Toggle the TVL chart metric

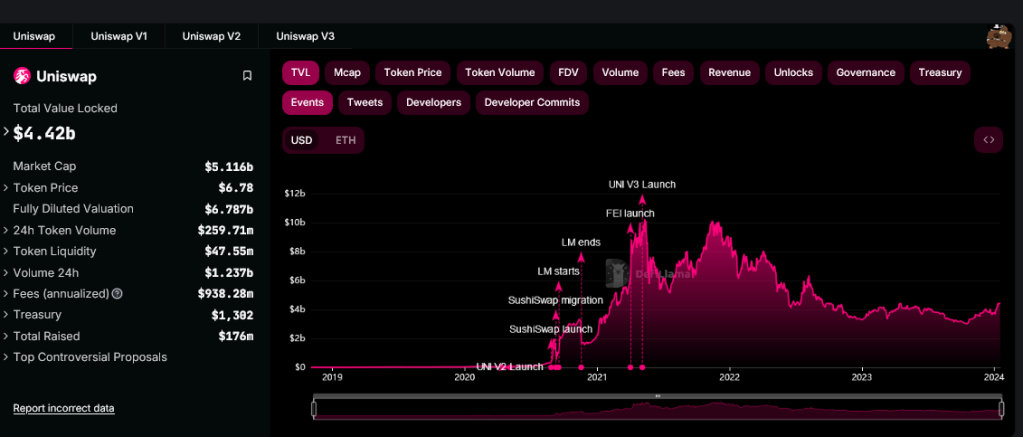[301, 72]
